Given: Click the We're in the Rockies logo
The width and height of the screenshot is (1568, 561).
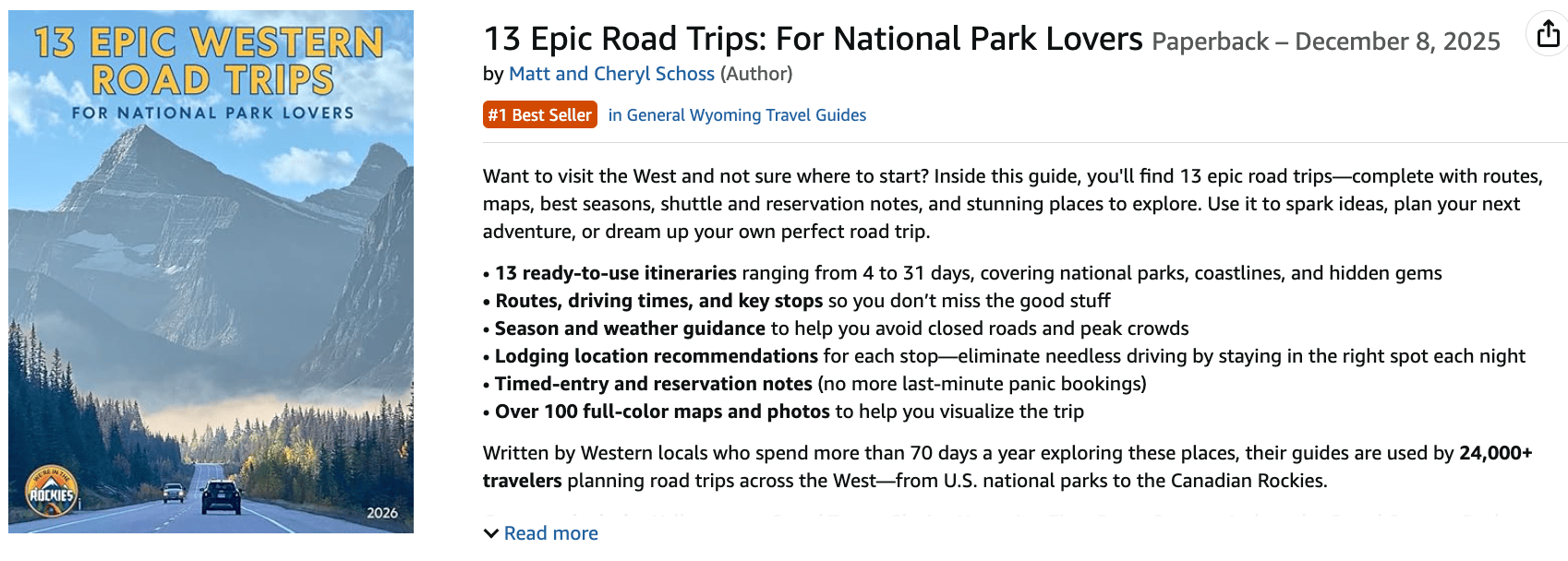Looking at the screenshot, I should (x=51, y=493).
